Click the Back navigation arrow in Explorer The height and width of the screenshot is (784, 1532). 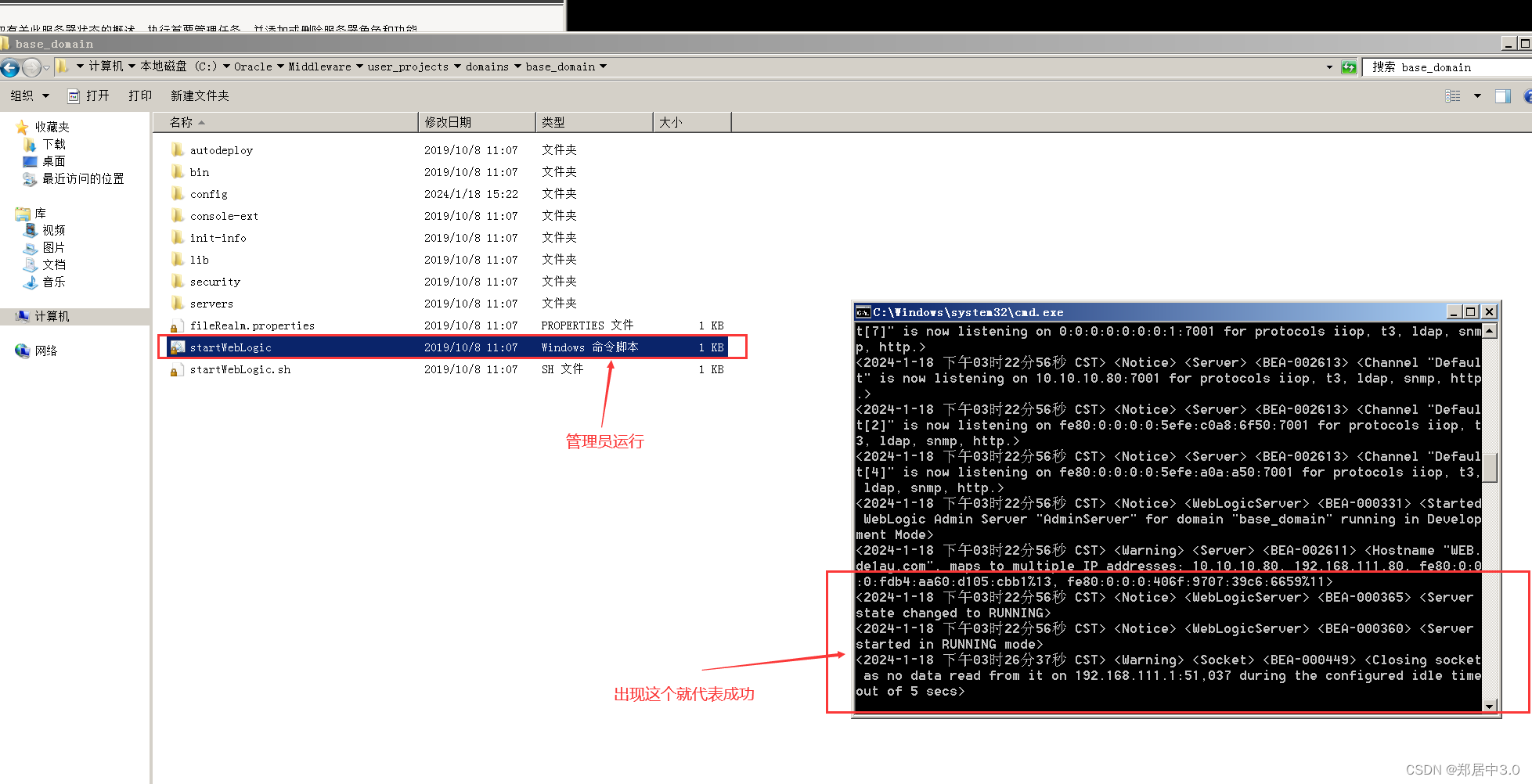pos(9,67)
